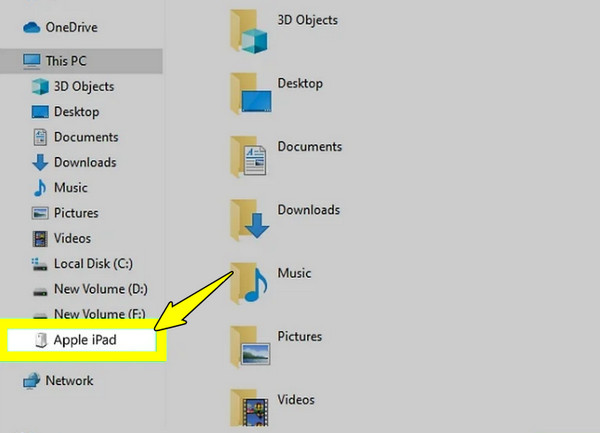
Task: Open 3D Objects text in navigation tree
Action: tap(84, 86)
